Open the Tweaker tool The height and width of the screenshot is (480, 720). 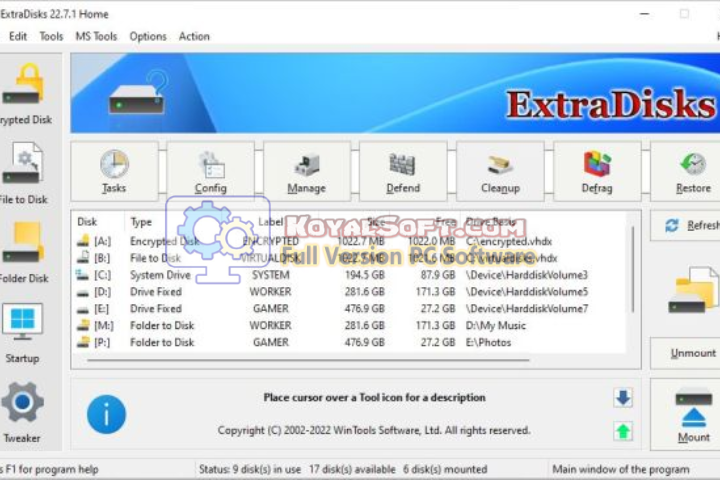pos(22,412)
